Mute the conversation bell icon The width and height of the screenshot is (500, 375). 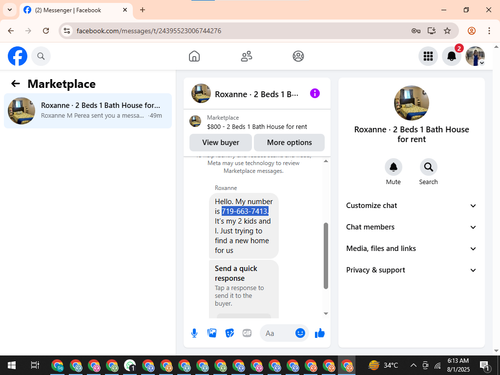(x=393, y=167)
